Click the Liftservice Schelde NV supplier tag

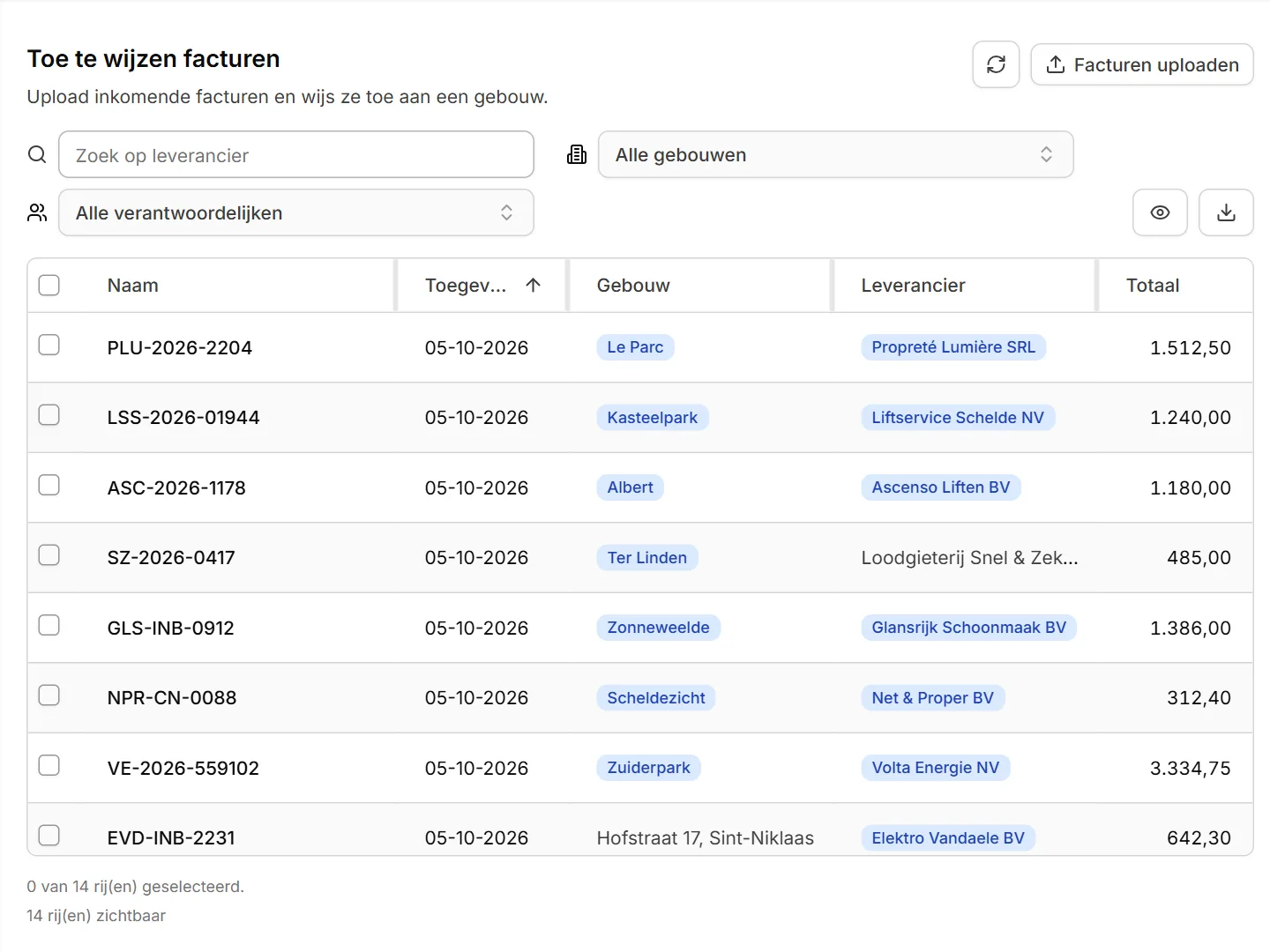pos(958,418)
